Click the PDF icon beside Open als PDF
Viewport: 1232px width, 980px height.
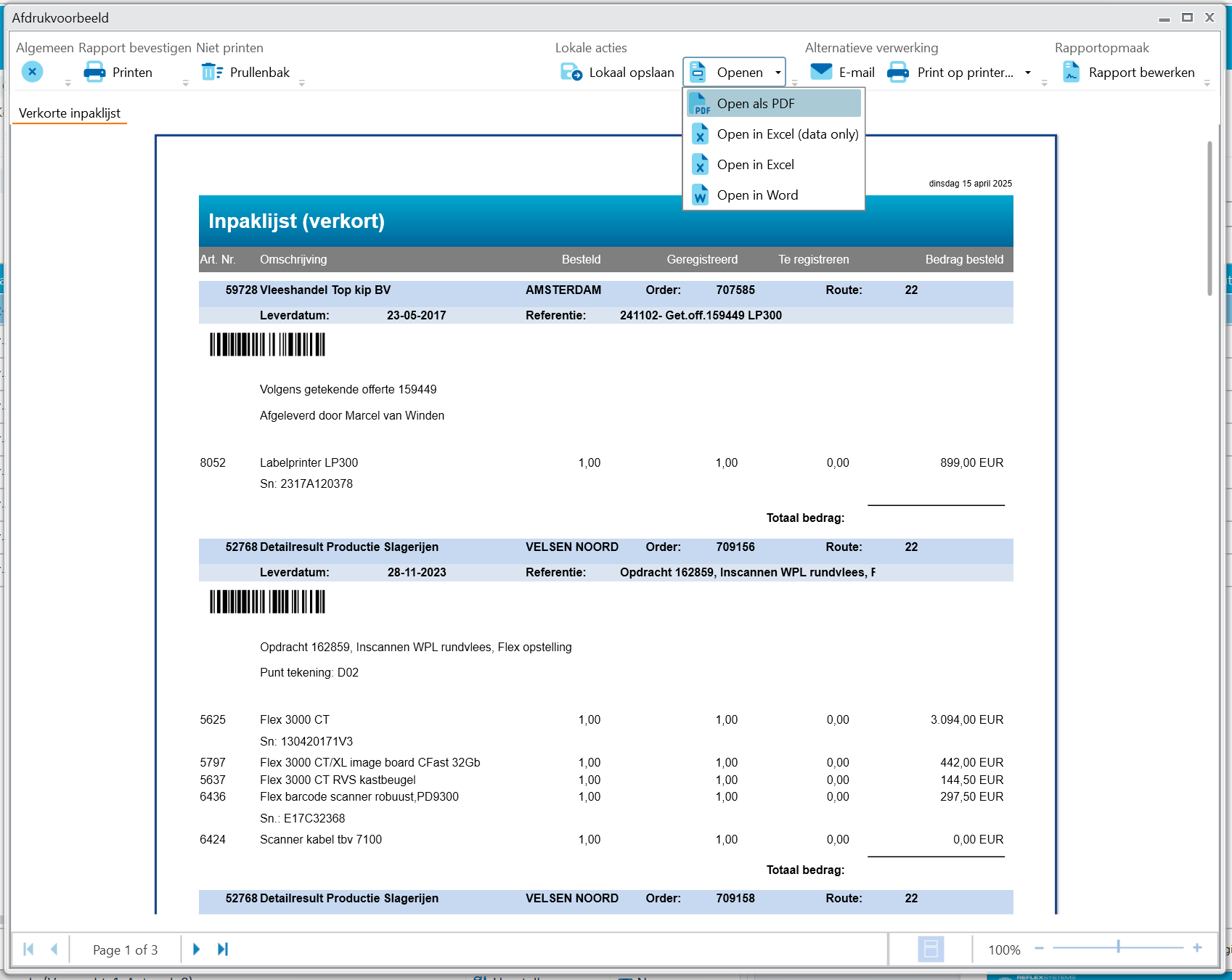click(x=700, y=103)
